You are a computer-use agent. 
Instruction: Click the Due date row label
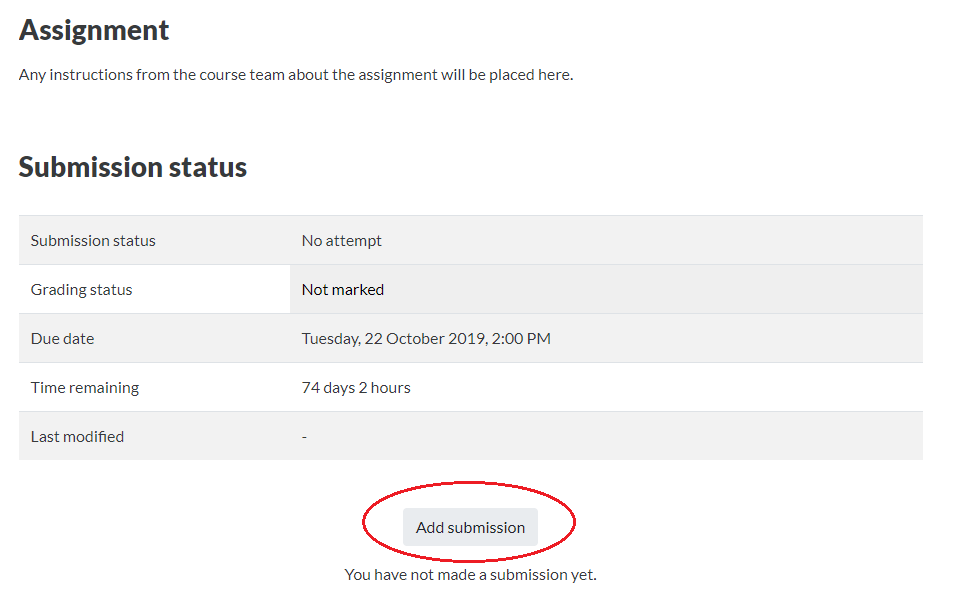[x=63, y=338]
